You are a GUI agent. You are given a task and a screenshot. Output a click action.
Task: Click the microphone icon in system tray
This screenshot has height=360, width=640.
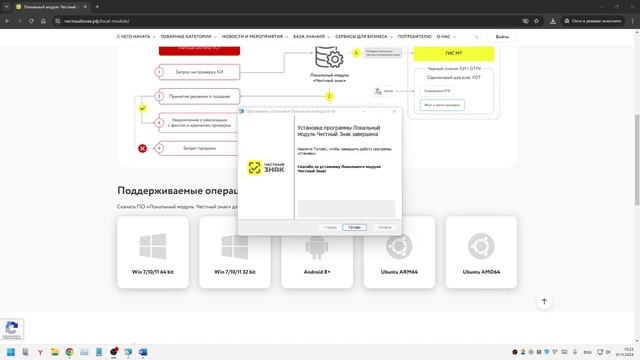click(575, 352)
